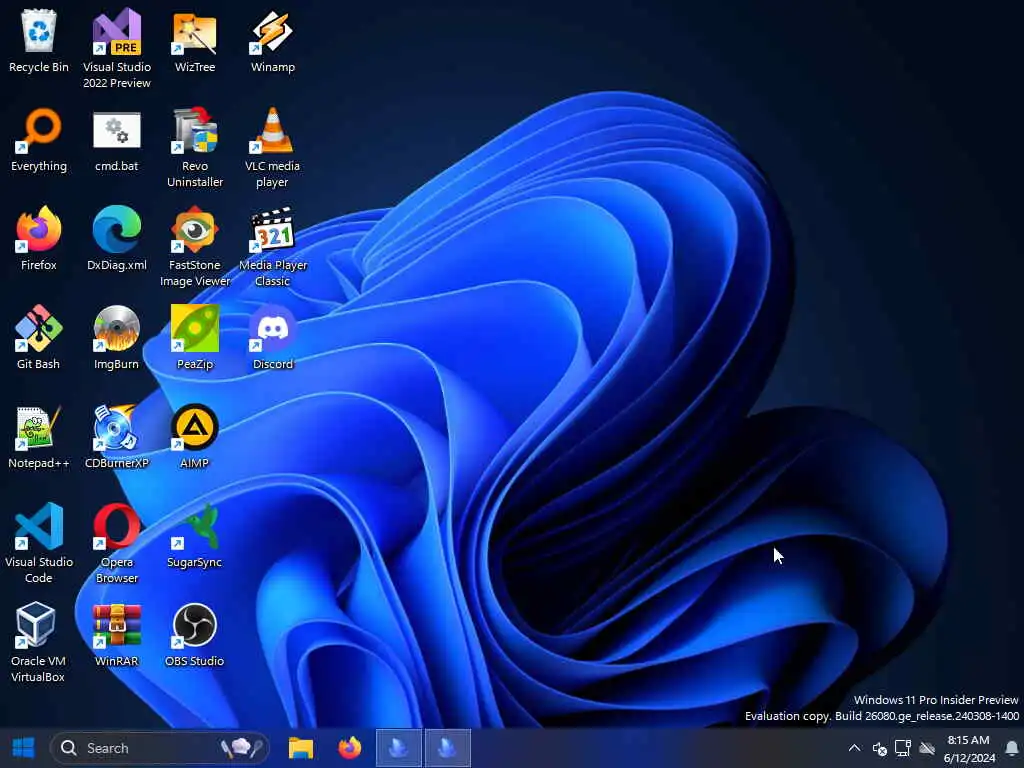Select the PeaZip shortcut
Image resolution: width=1024 pixels, height=768 pixels.
click(x=195, y=337)
